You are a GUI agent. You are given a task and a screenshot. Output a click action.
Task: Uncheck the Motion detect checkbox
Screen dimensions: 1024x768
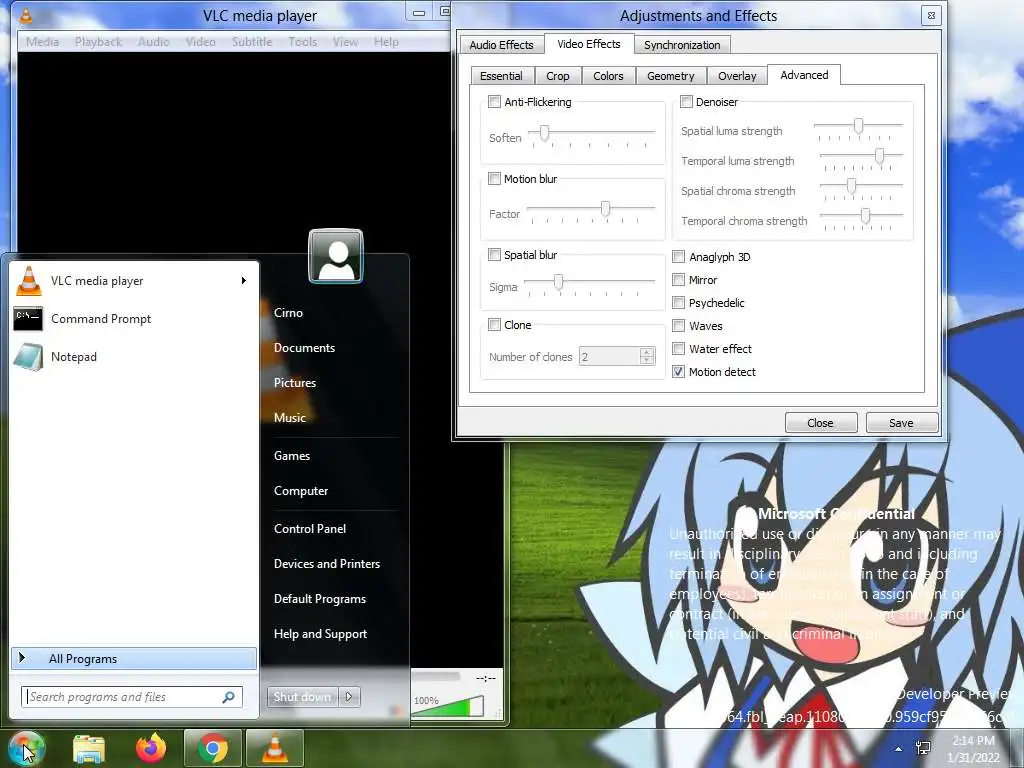tap(679, 372)
